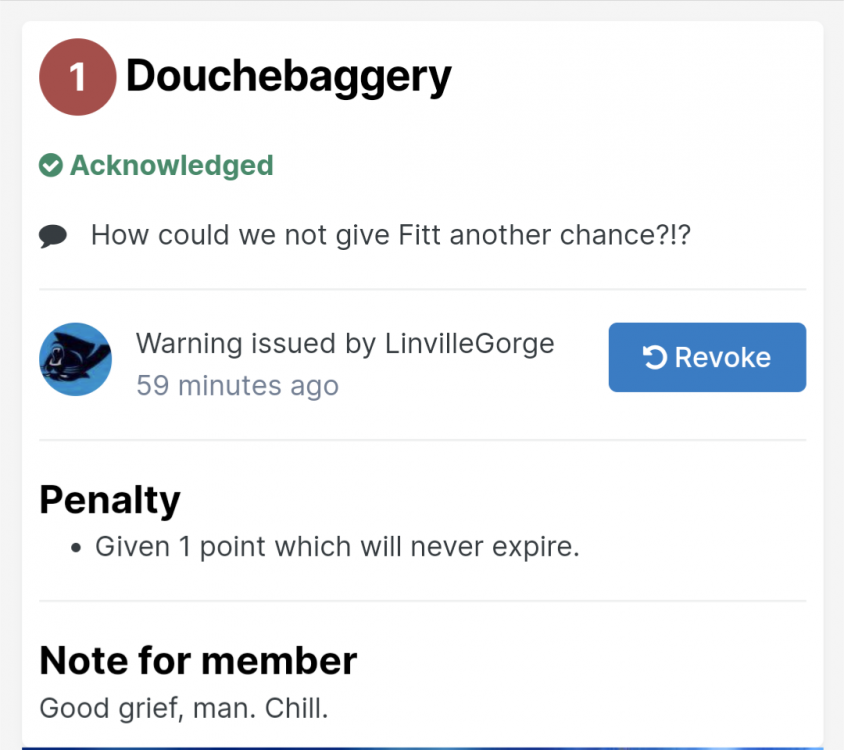Click the blue banner strip at the bottom
This screenshot has width=844, height=750.
422,745
